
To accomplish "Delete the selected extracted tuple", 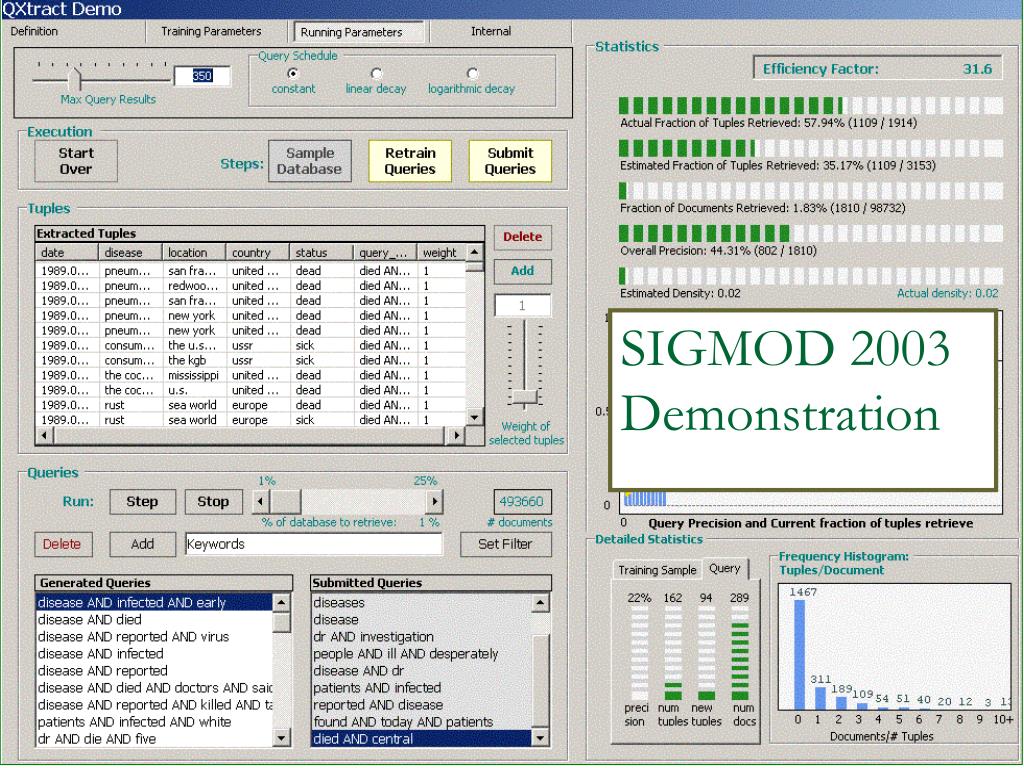I will point(522,237).
